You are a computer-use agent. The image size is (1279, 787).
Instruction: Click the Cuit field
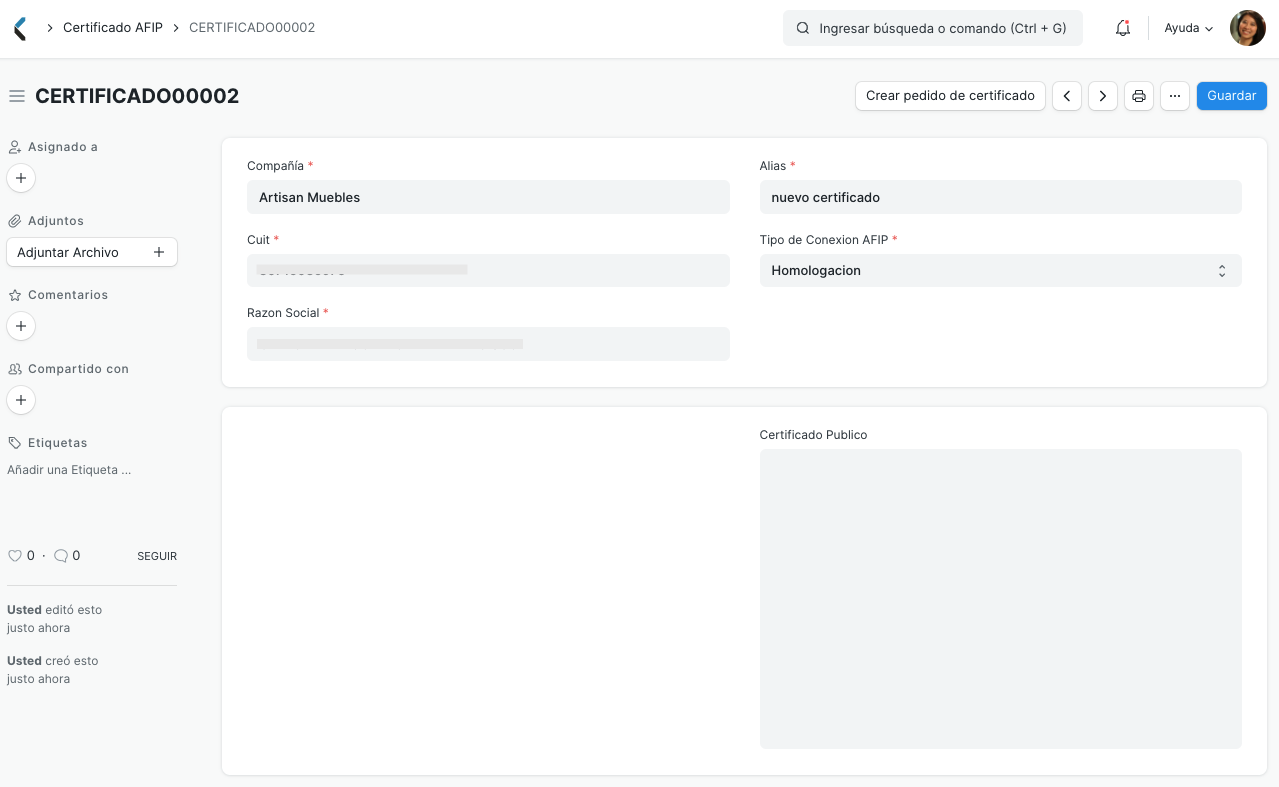pos(488,270)
